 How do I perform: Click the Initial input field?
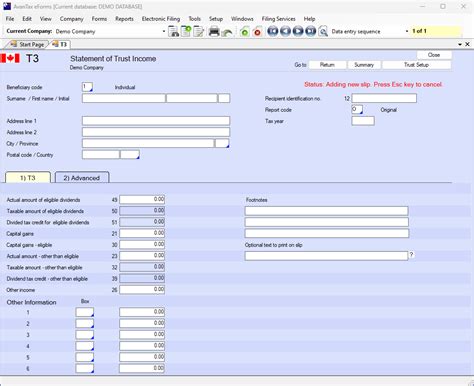pos(224,98)
